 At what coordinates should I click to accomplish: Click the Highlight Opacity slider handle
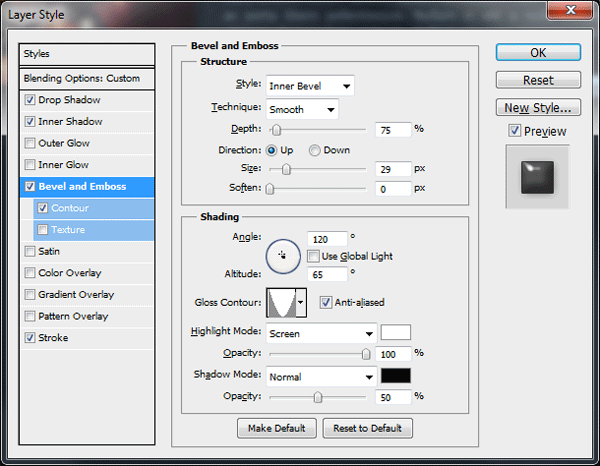pos(366,354)
